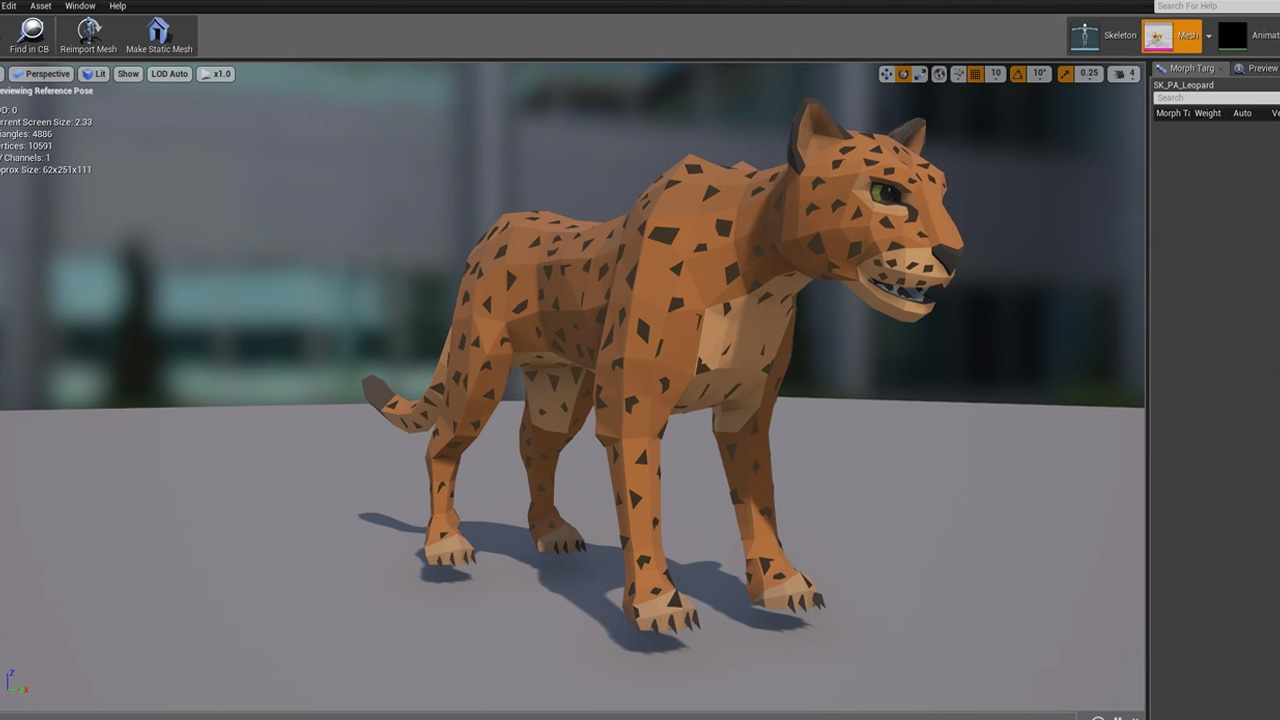Image resolution: width=1280 pixels, height=720 pixels.
Task: Click the world coordinate globe icon
Action: point(939,74)
